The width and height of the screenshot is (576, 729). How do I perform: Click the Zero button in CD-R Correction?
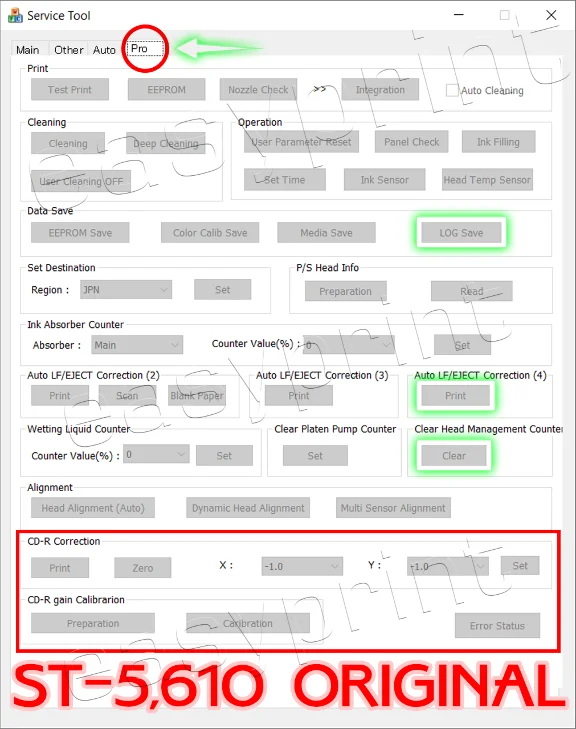(142, 568)
